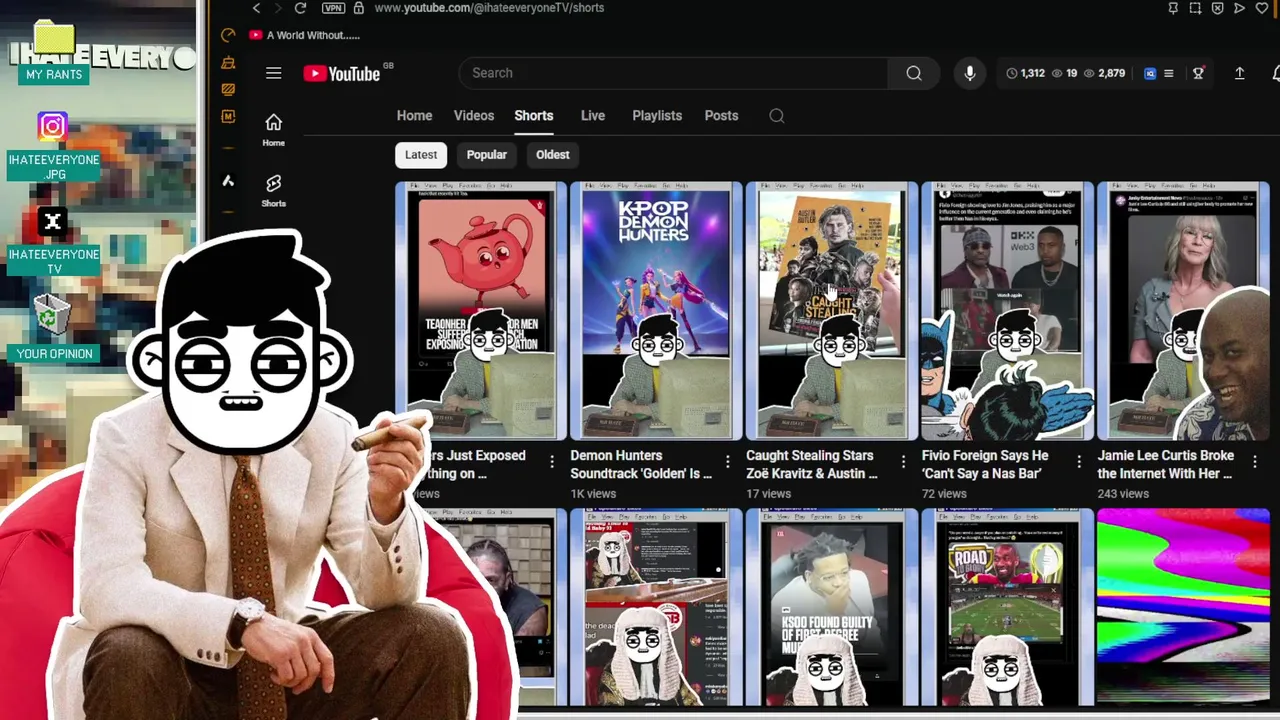The height and width of the screenshot is (720, 1280).
Task: Open three-dot menu for Caught Stealing Short
Action: click(x=903, y=461)
